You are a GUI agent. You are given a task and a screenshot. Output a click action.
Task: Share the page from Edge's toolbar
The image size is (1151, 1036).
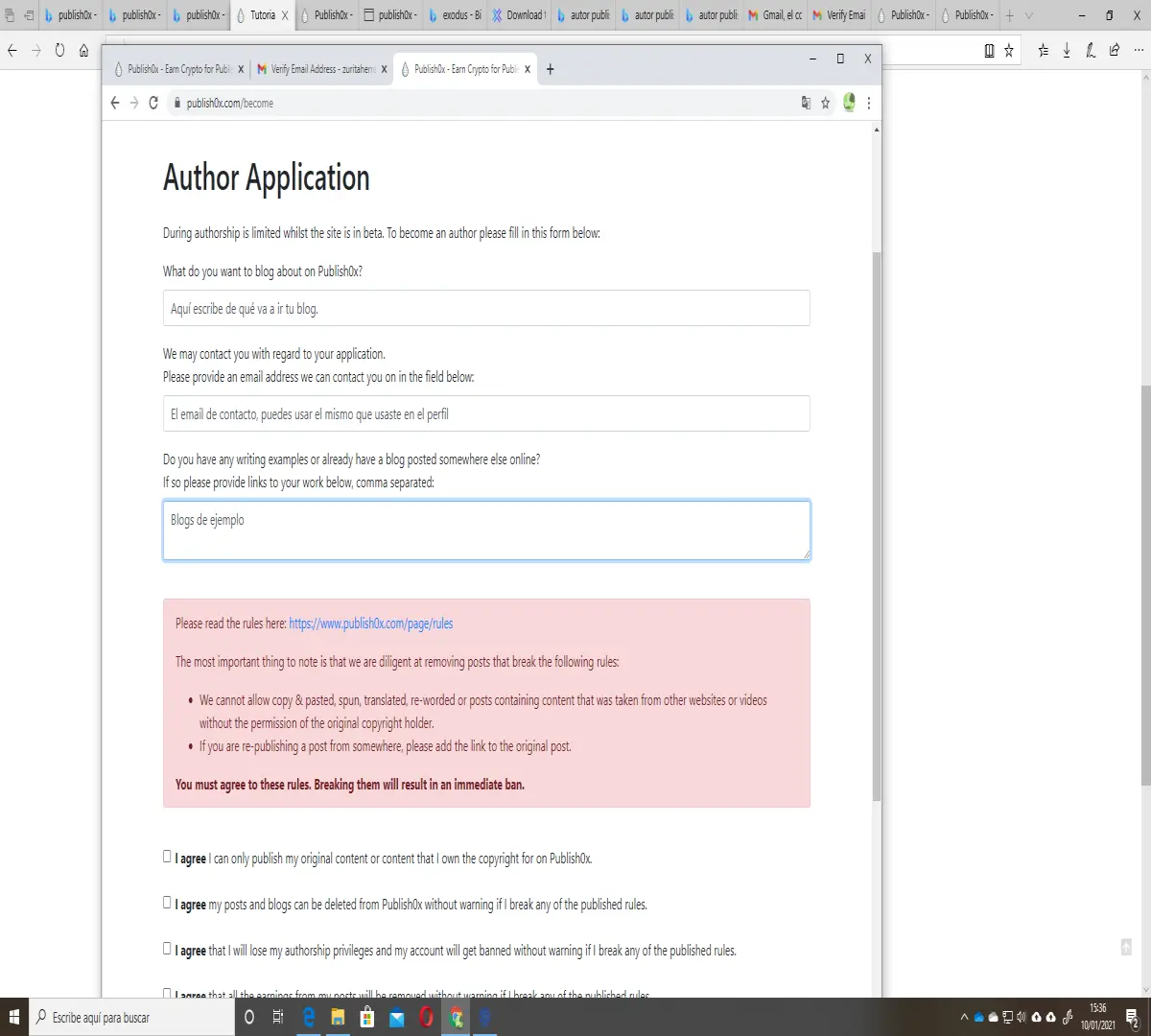[1115, 51]
